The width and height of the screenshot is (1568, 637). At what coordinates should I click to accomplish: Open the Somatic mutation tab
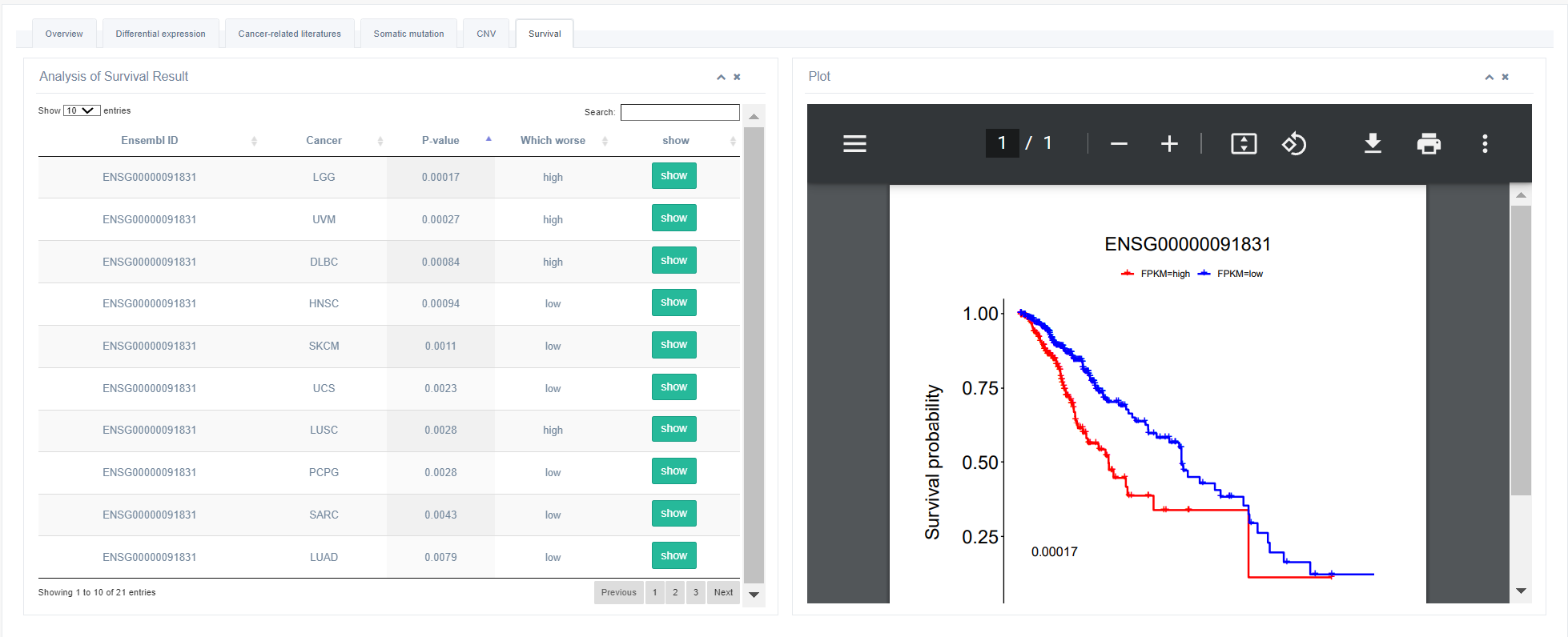tap(408, 34)
